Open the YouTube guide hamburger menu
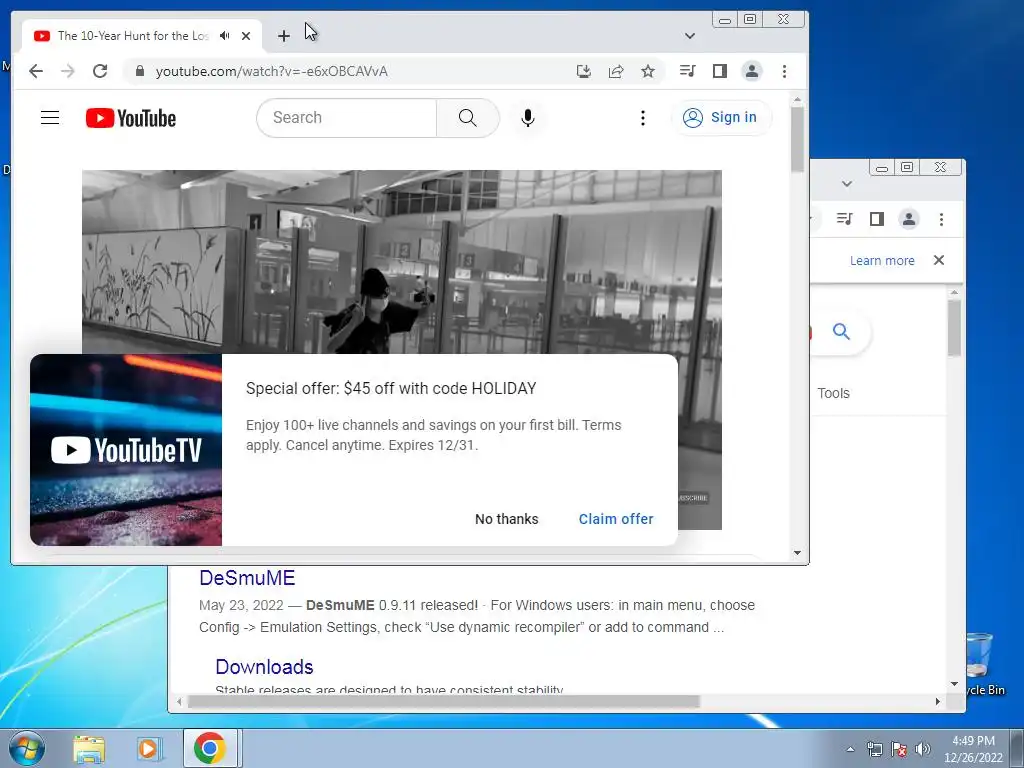Viewport: 1024px width, 768px height. pos(50,118)
